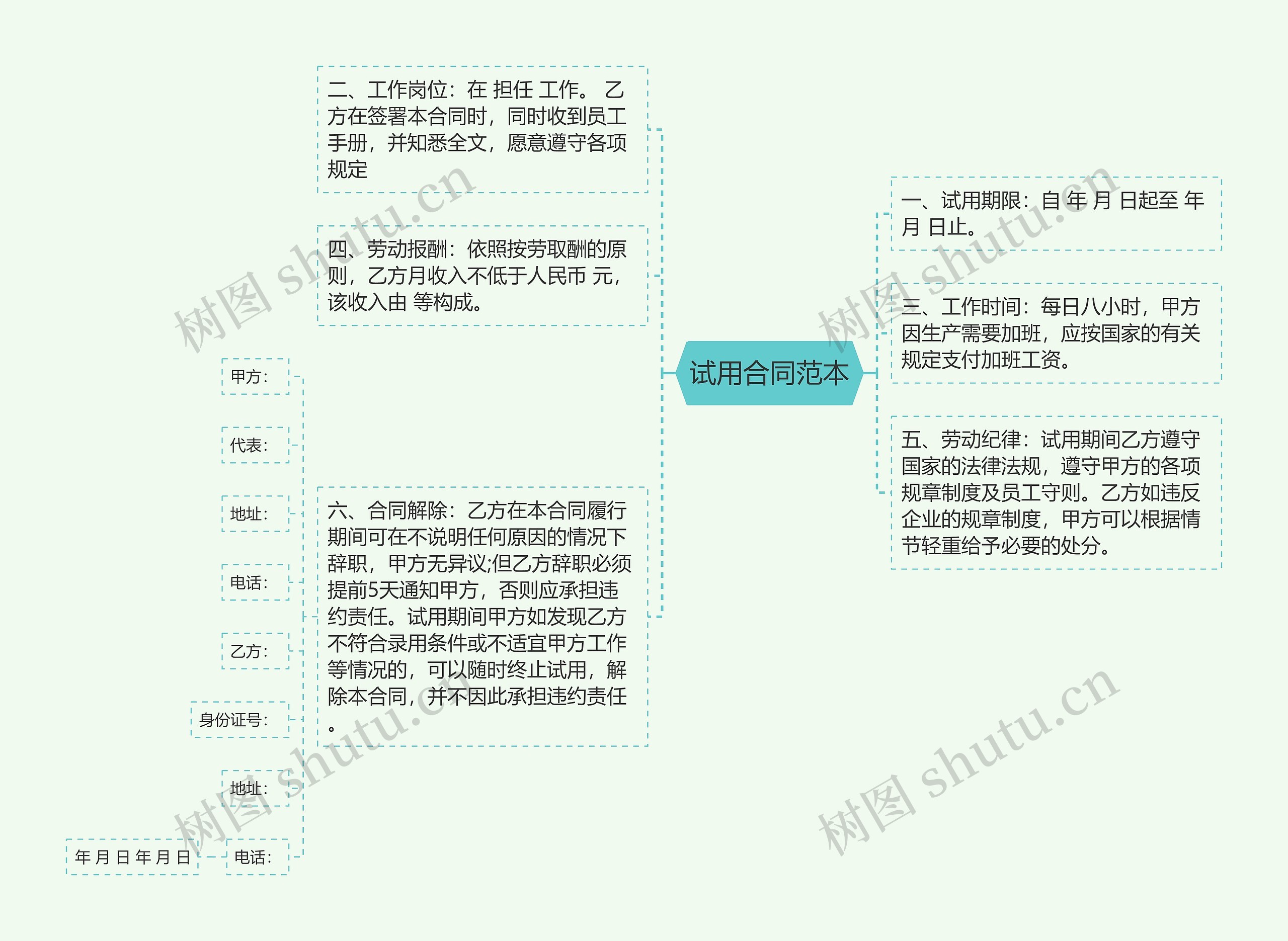Viewport: 1288px width, 941px height.
Task: Click the 甲方: node
Action: click(x=255, y=377)
